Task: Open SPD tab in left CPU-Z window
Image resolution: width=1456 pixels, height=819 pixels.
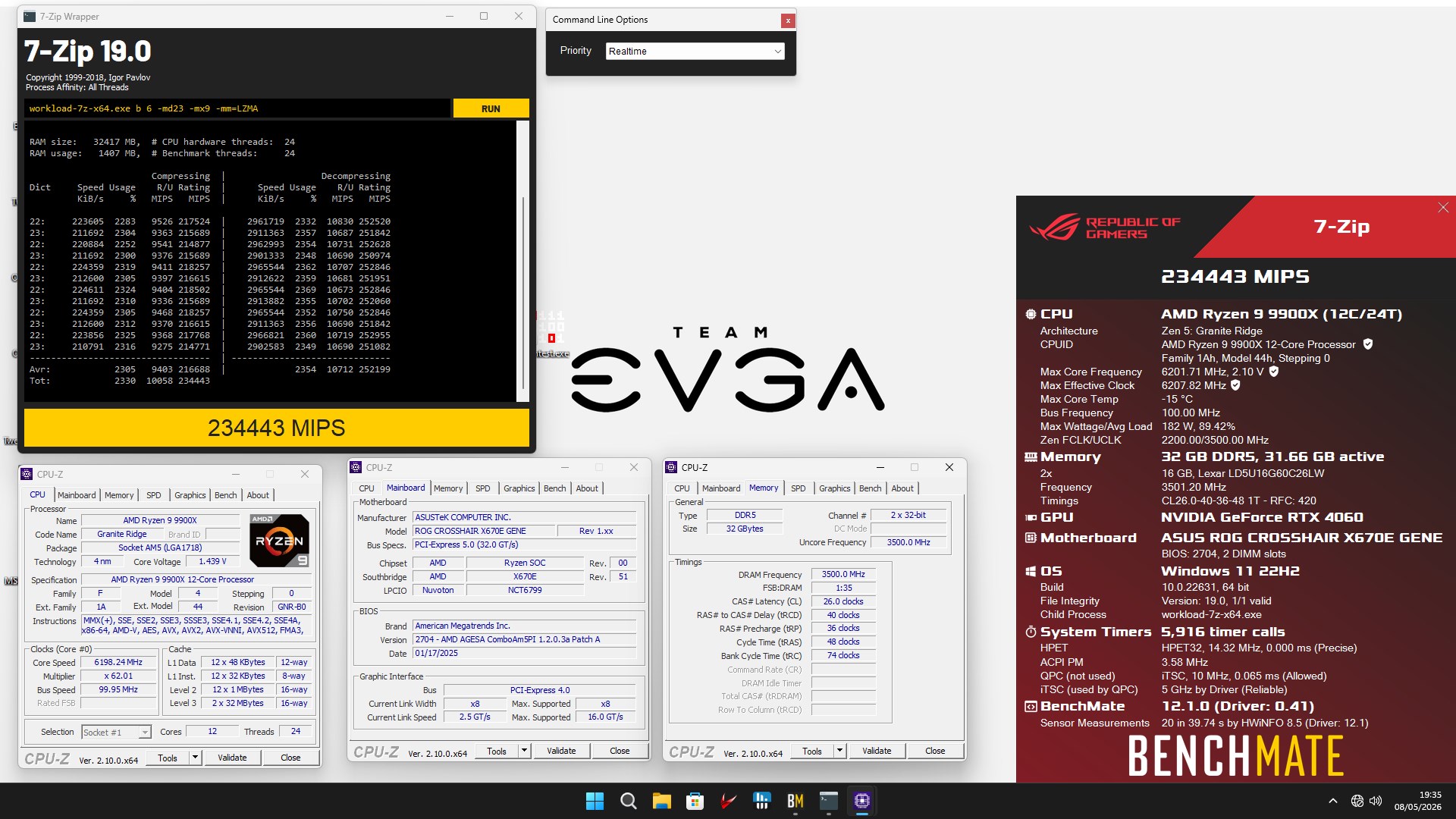Action: click(154, 495)
